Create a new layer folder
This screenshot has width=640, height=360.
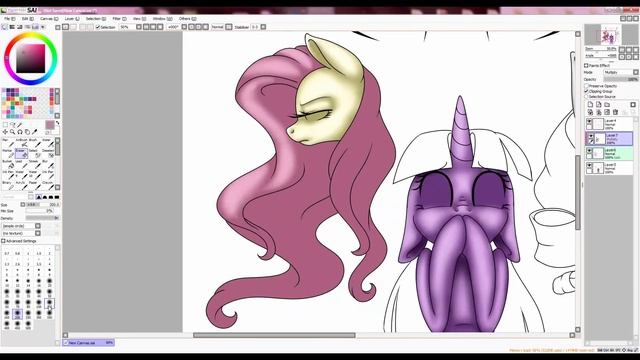pos(607,105)
